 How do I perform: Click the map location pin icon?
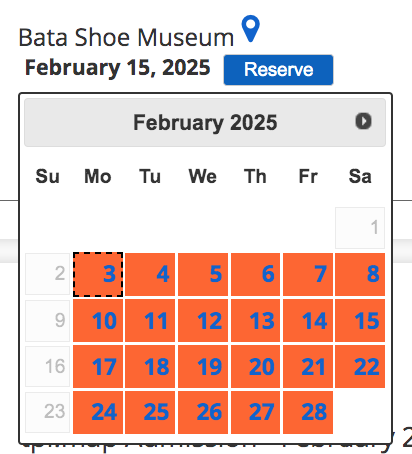pyautogui.click(x=251, y=29)
